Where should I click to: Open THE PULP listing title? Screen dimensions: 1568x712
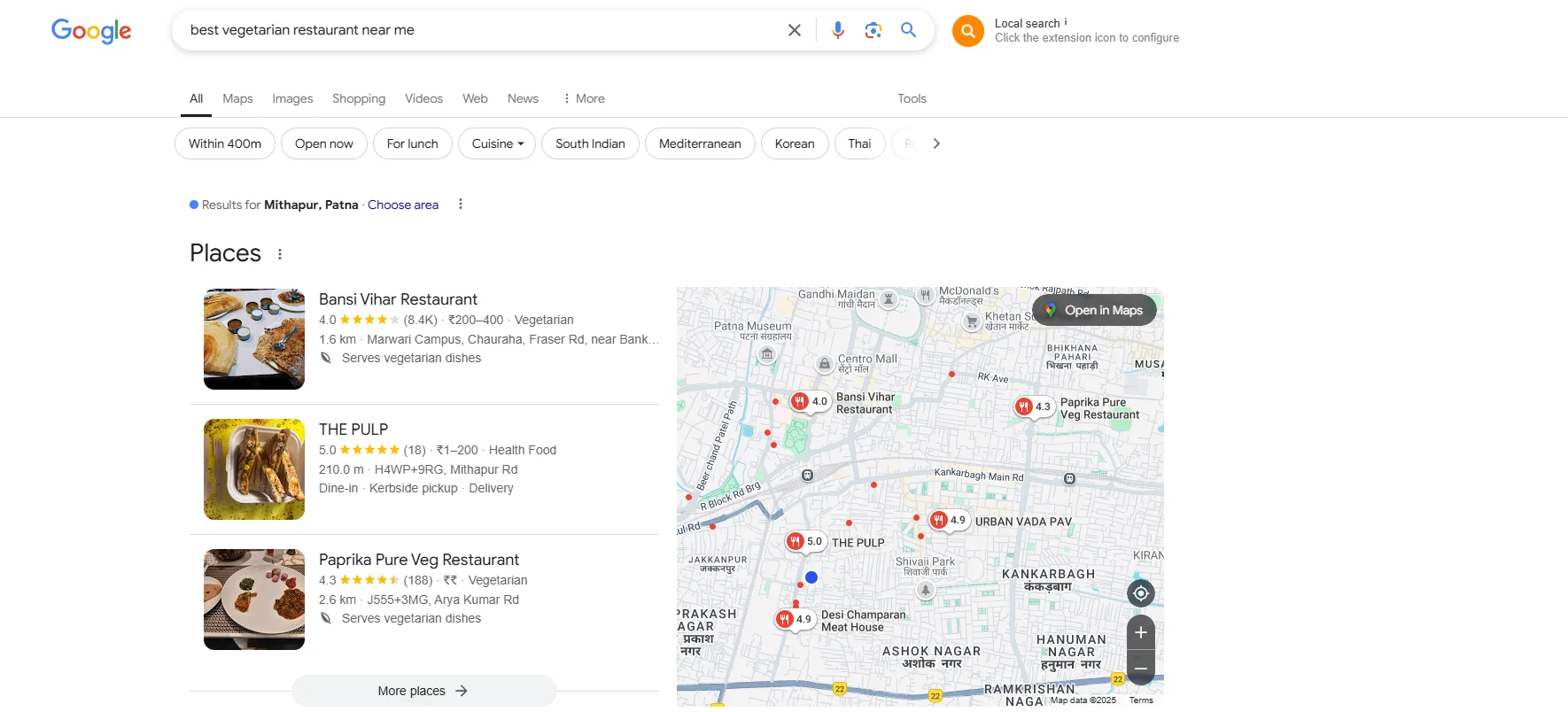[x=353, y=430]
